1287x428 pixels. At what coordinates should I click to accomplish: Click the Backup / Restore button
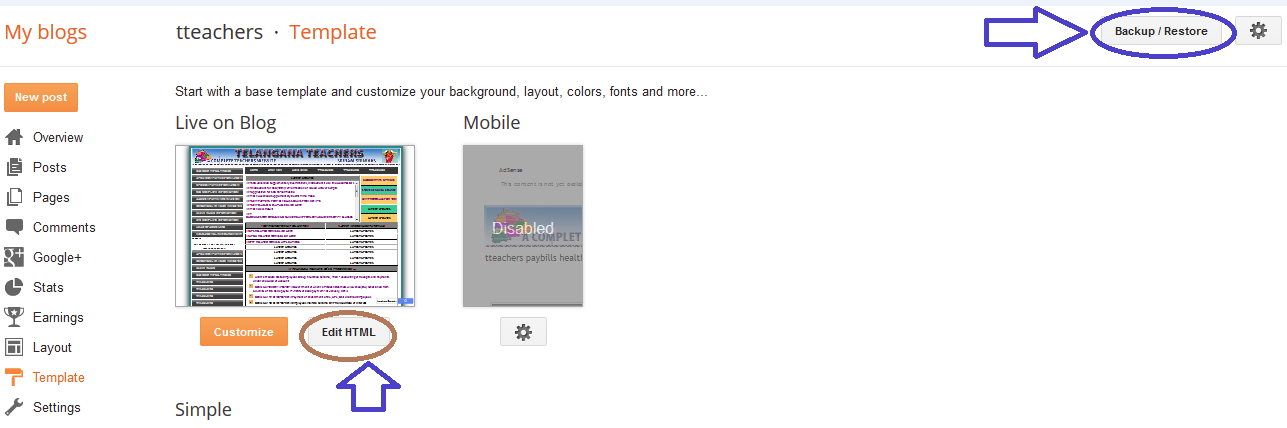(x=1161, y=31)
